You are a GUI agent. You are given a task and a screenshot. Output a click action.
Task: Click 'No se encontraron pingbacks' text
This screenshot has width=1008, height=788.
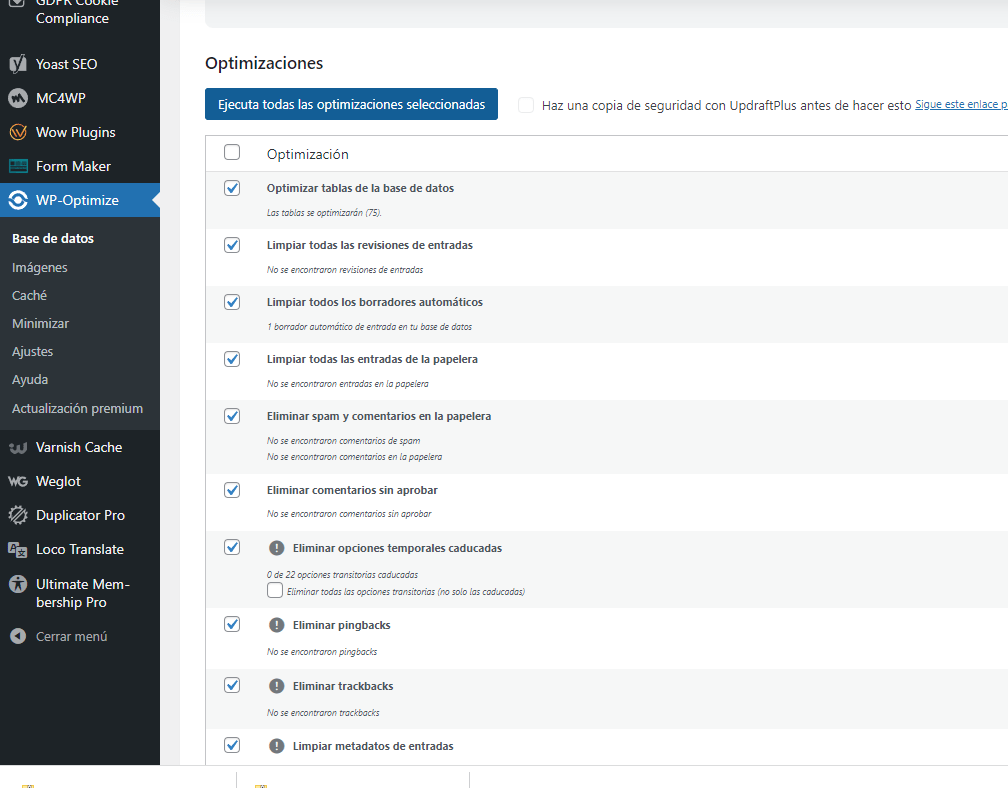click(321, 652)
